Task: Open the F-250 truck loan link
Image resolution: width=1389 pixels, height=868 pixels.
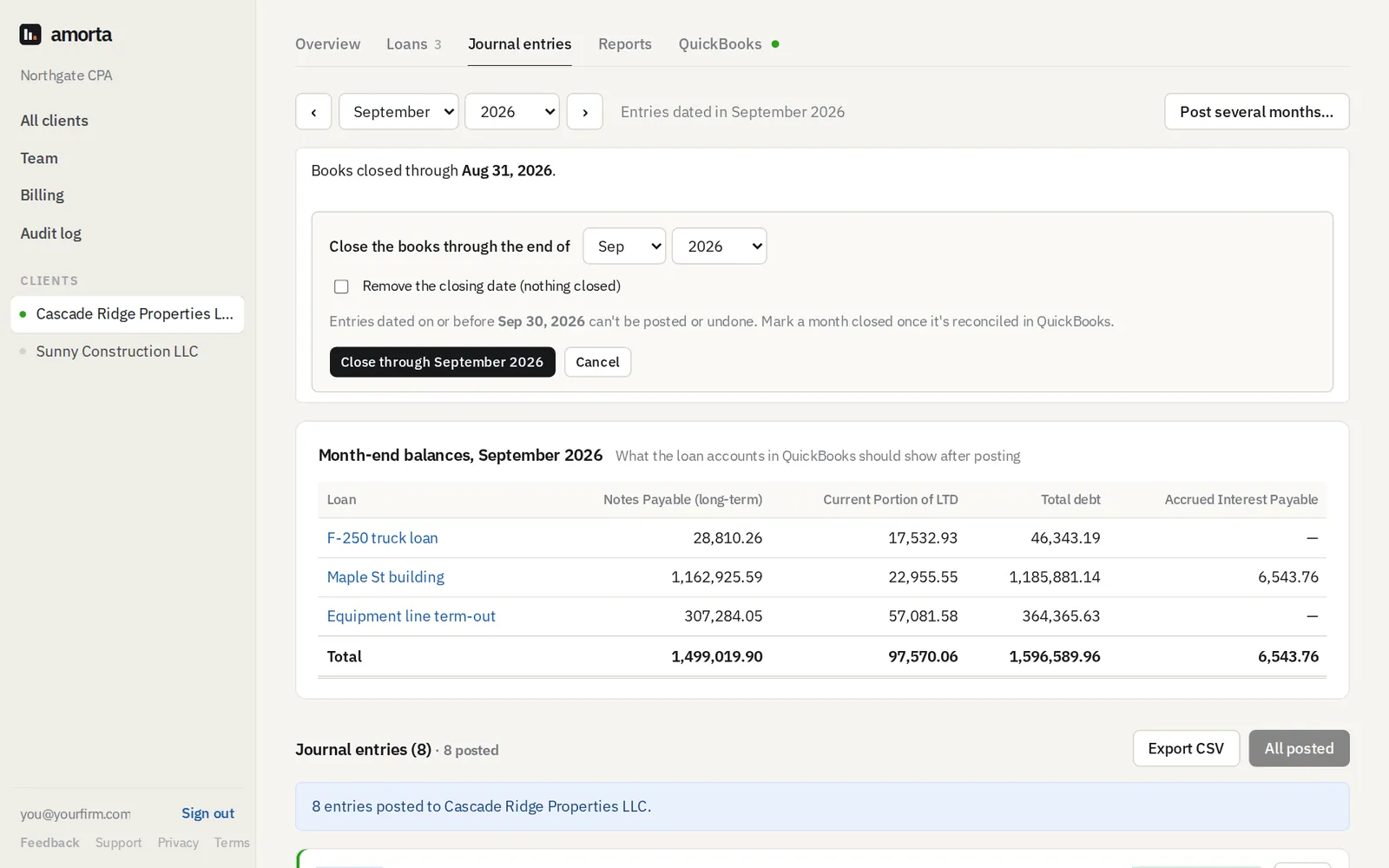Action: 382,538
